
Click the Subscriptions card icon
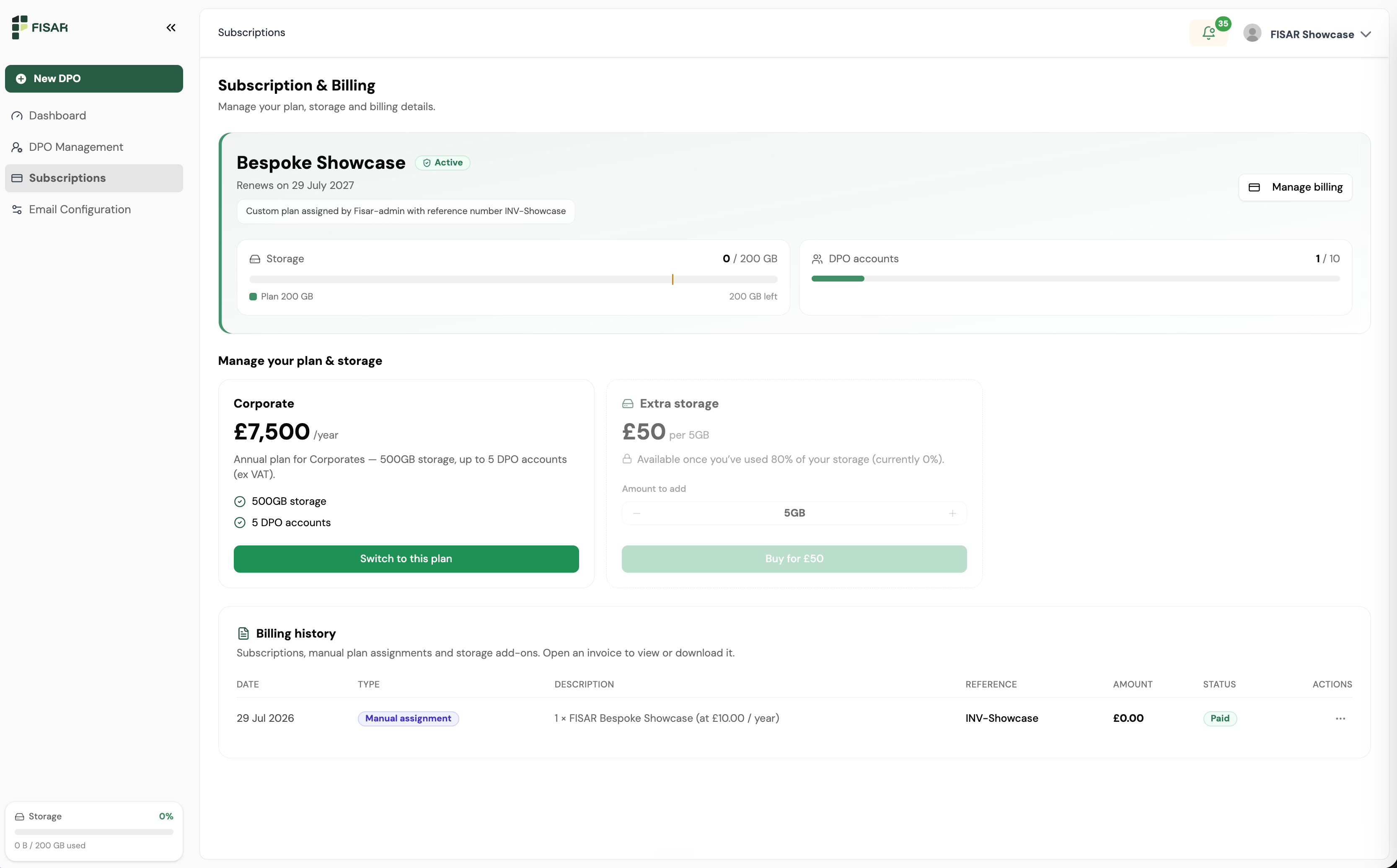tap(17, 178)
